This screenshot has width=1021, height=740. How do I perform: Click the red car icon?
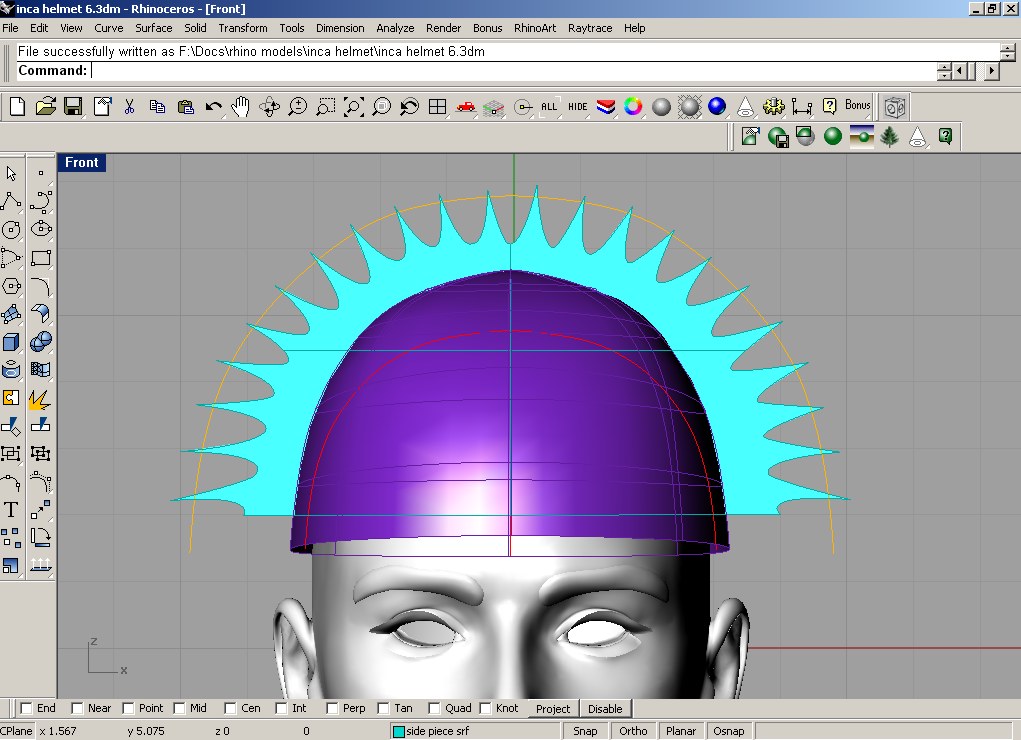465,106
